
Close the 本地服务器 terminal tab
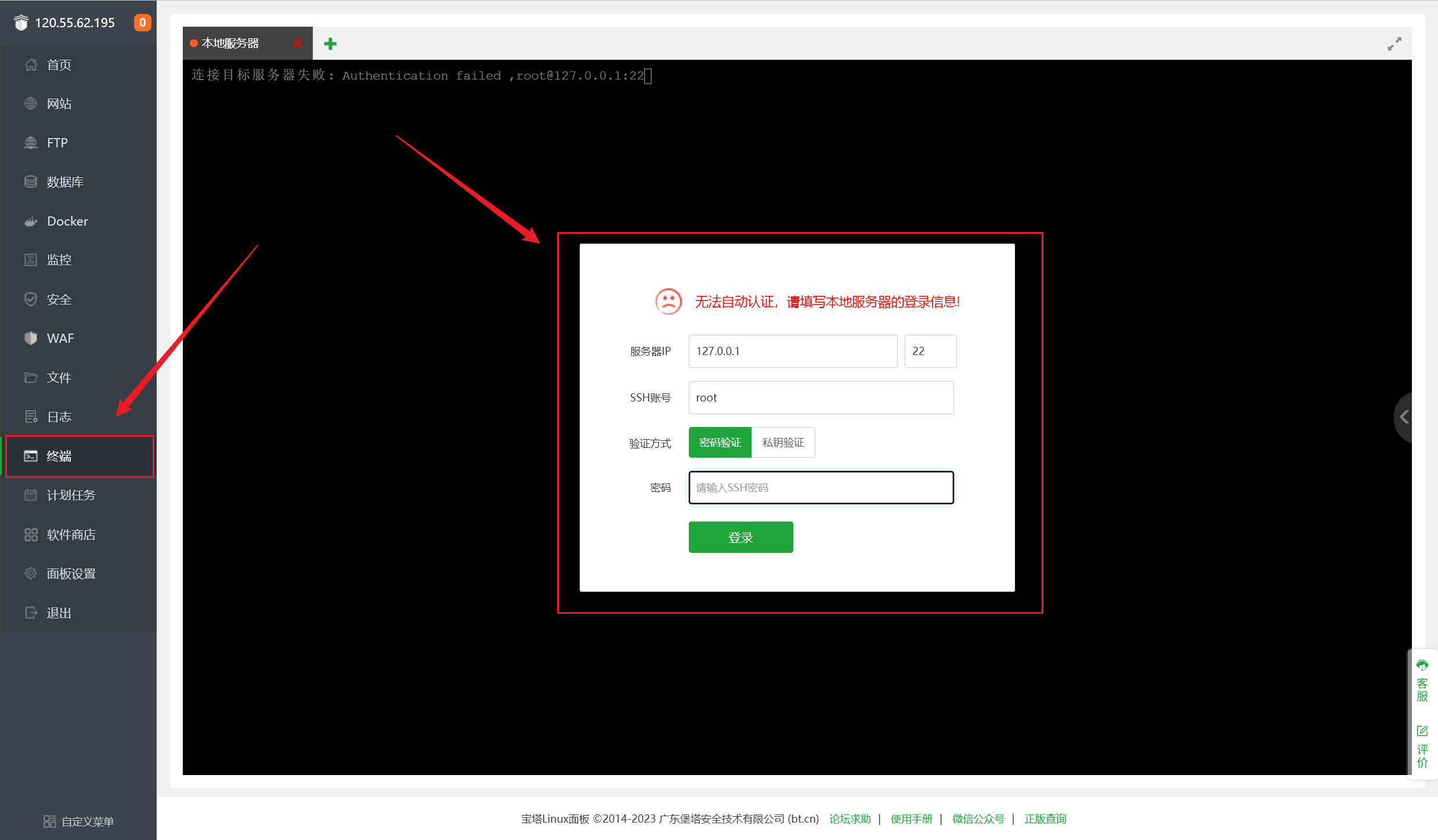[298, 44]
